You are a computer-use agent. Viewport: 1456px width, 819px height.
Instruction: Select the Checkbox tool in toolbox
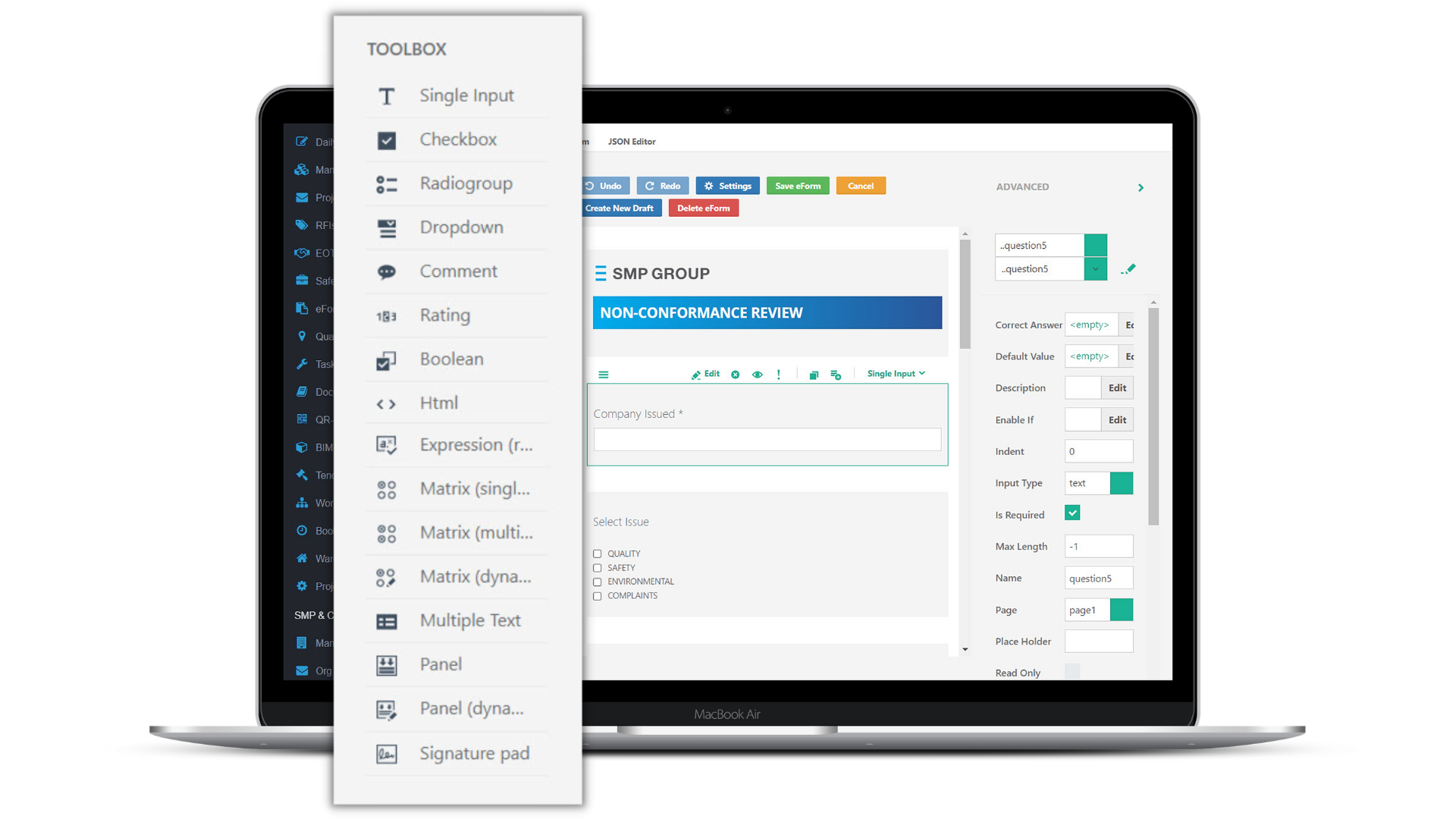(458, 139)
